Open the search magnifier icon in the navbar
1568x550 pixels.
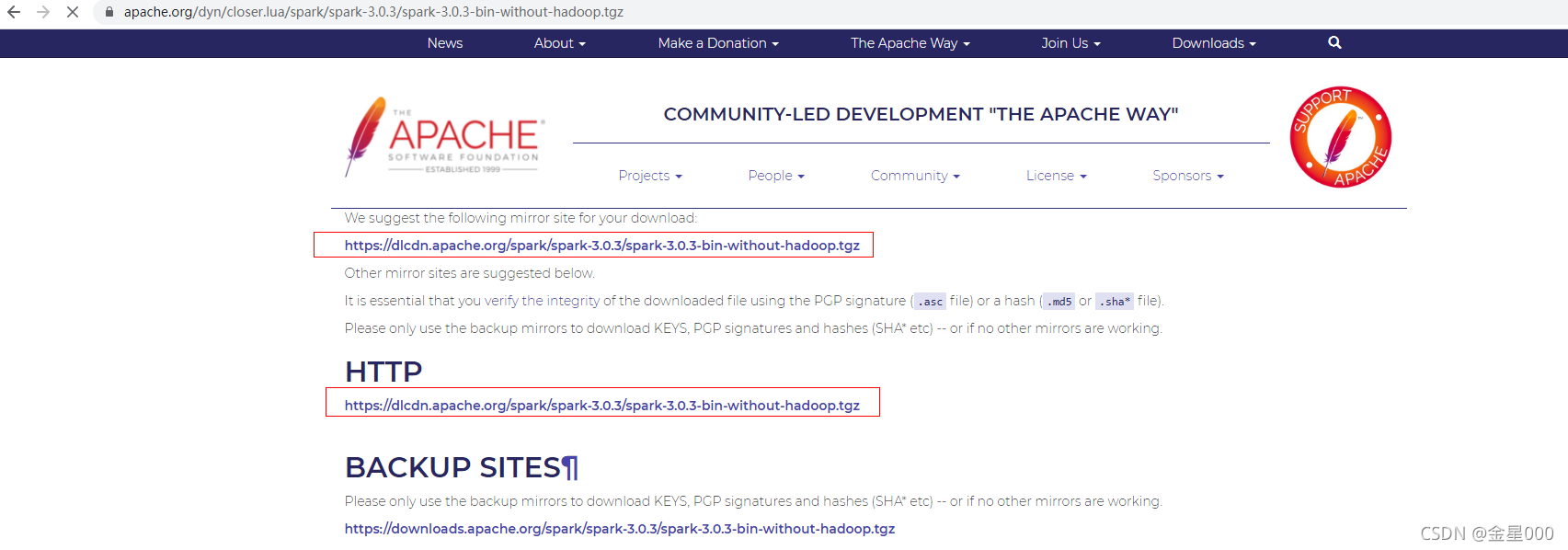pyautogui.click(x=1334, y=42)
